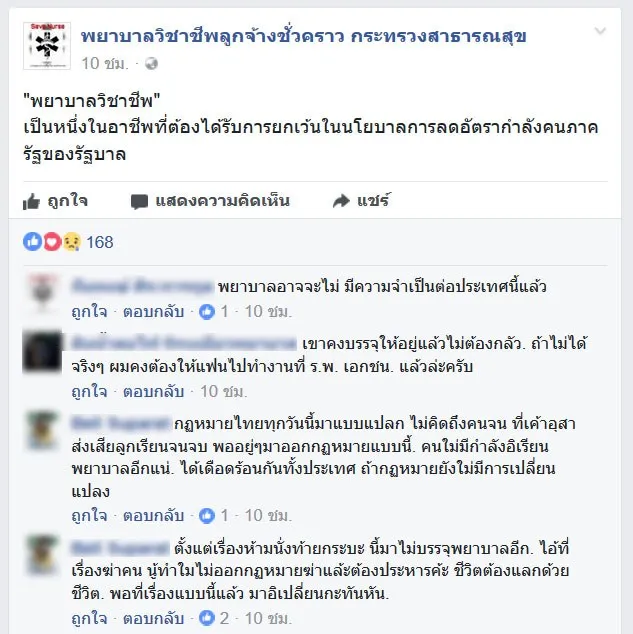
Task: Click ถูกใจ under the กฎหมายไทย comment
Action: pos(89,516)
